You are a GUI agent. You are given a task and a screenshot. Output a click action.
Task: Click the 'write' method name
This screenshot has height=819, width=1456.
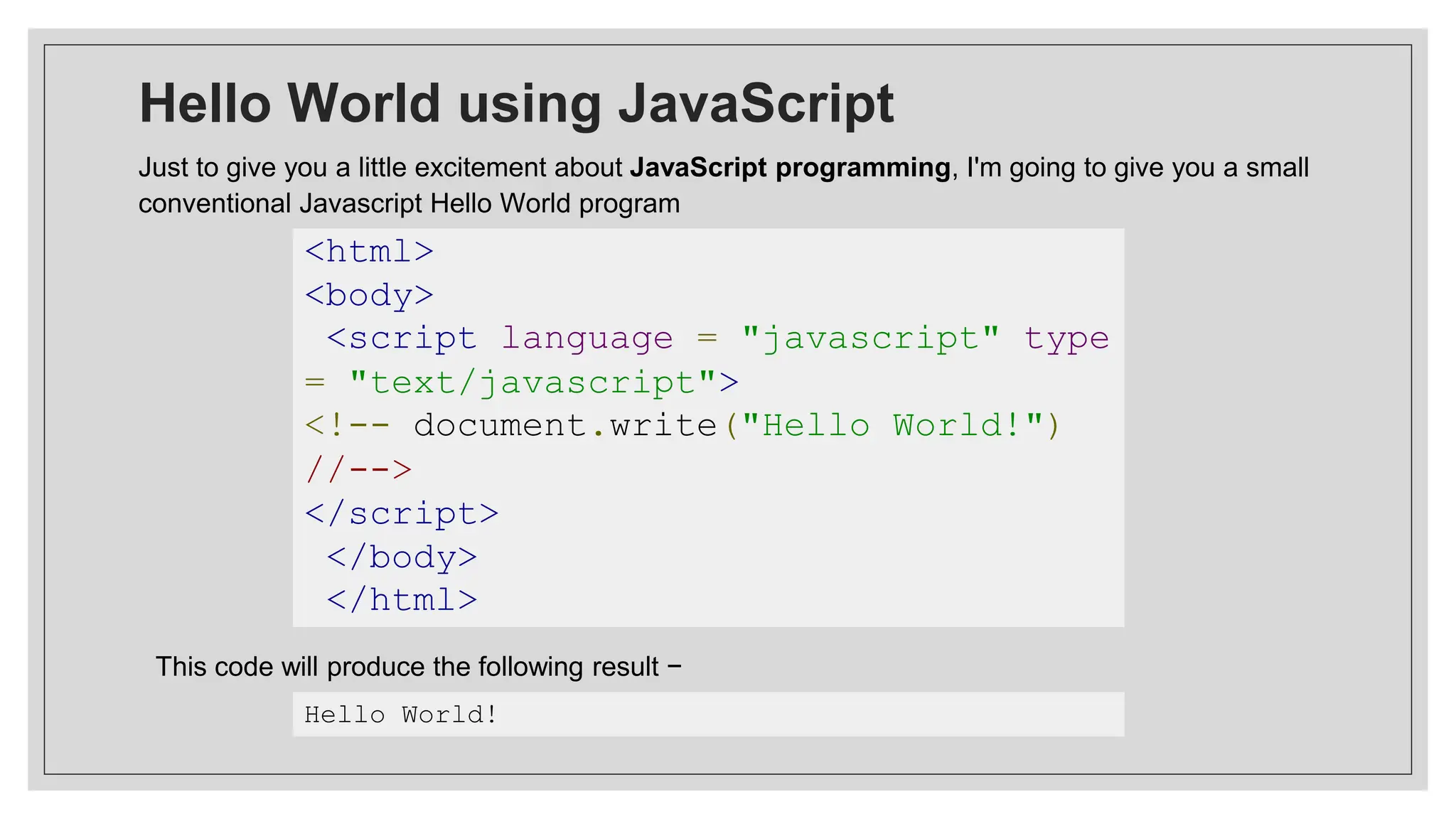663,426
